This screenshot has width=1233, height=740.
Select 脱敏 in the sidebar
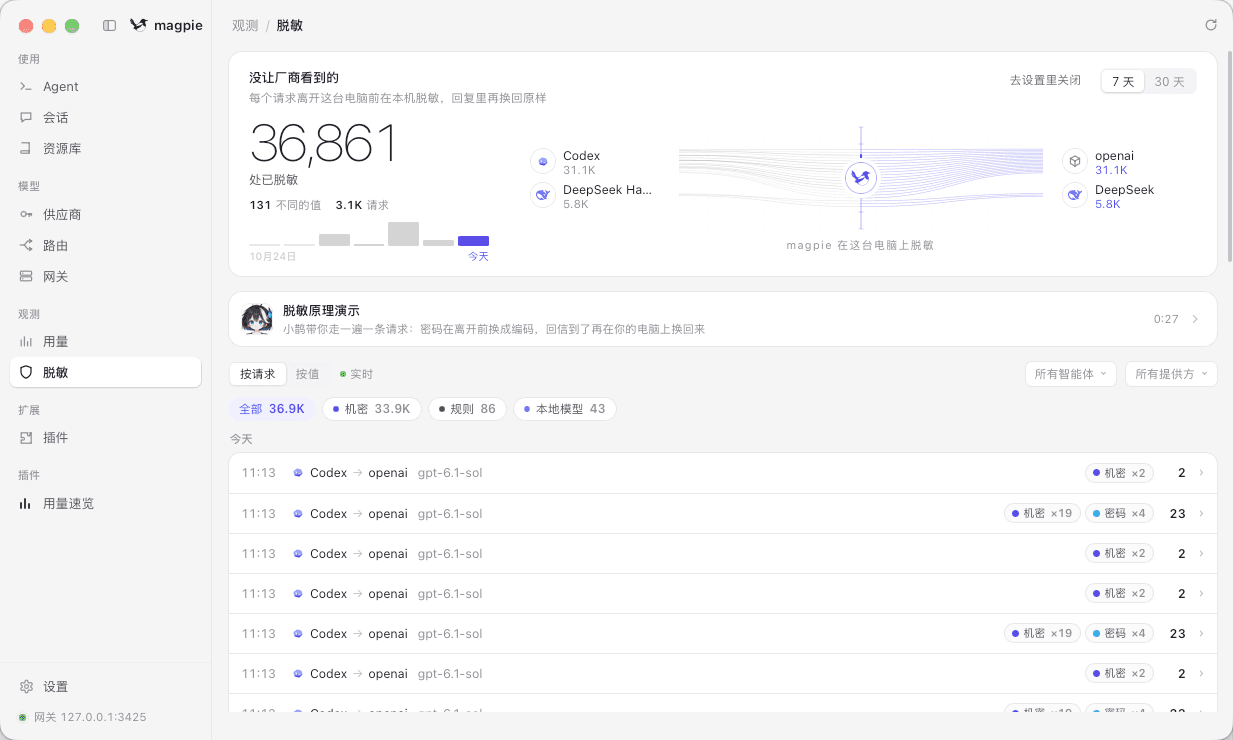click(105, 372)
